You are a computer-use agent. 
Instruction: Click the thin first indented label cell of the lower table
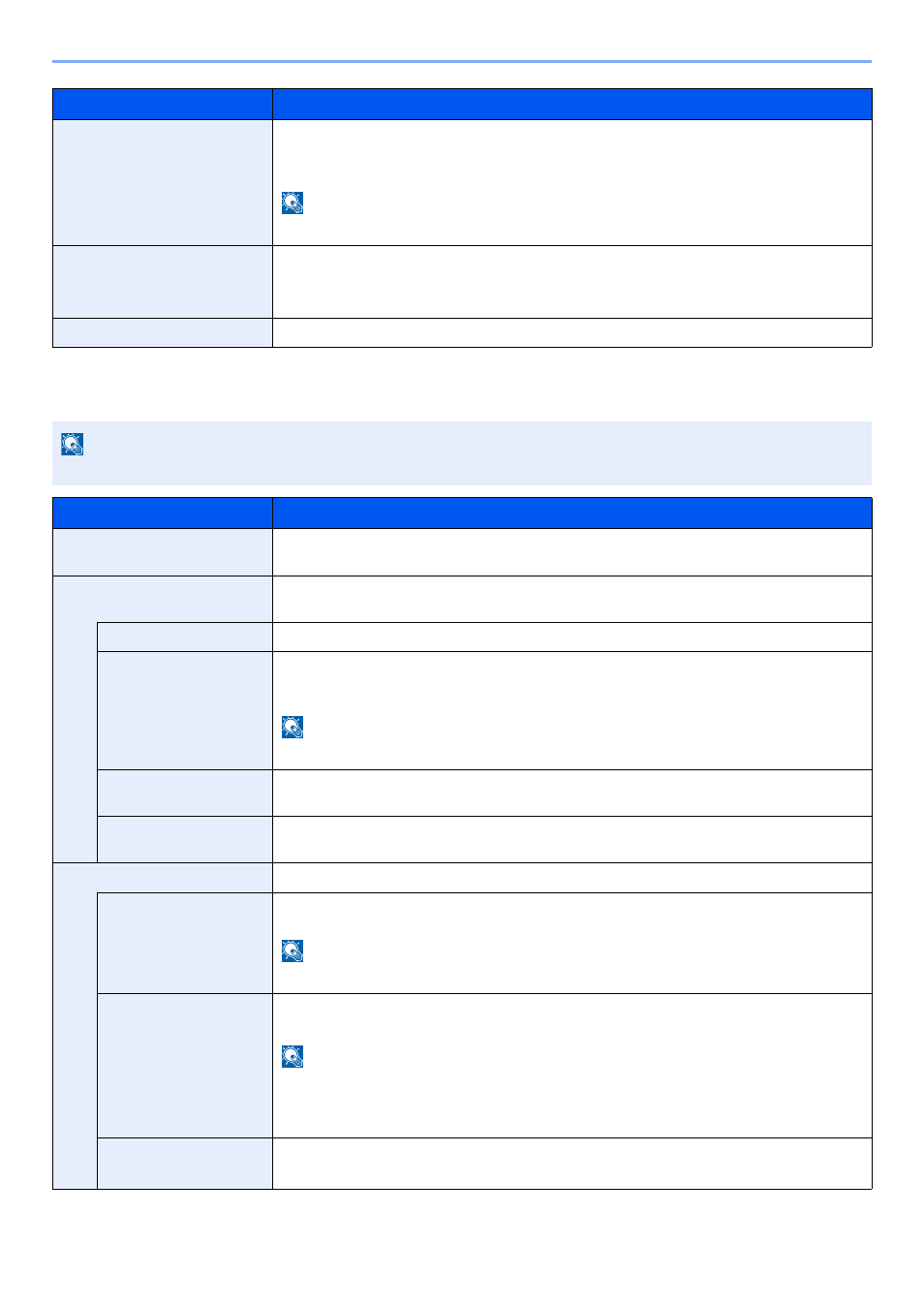point(185,637)
